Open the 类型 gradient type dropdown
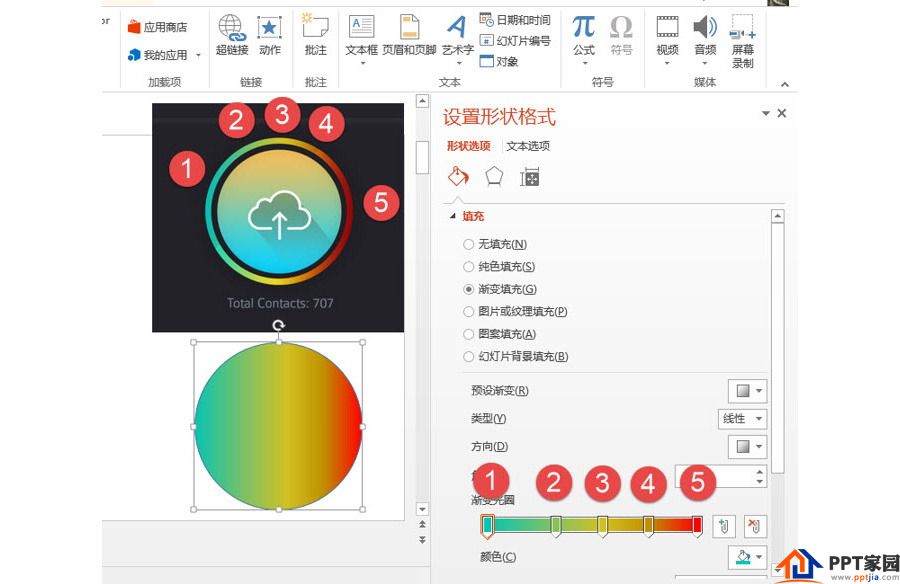 742,419
